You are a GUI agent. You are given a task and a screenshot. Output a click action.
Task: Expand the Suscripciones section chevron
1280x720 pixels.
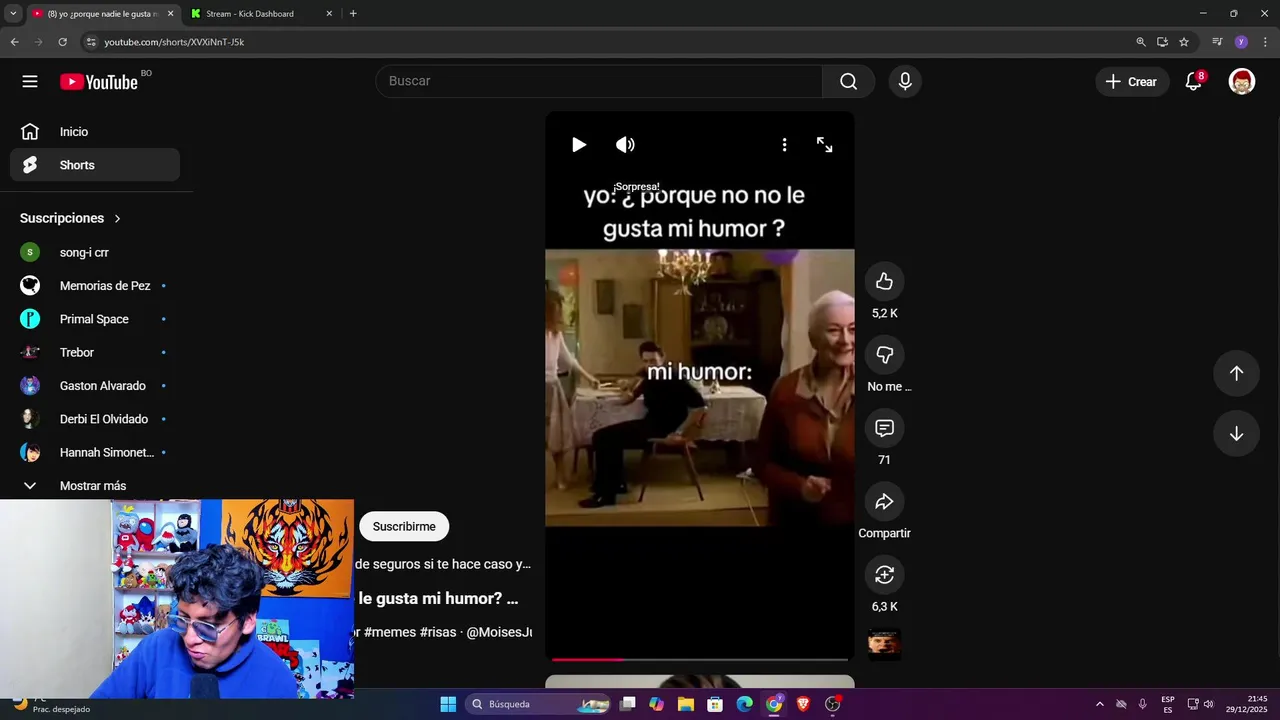[x=117, y=218]
